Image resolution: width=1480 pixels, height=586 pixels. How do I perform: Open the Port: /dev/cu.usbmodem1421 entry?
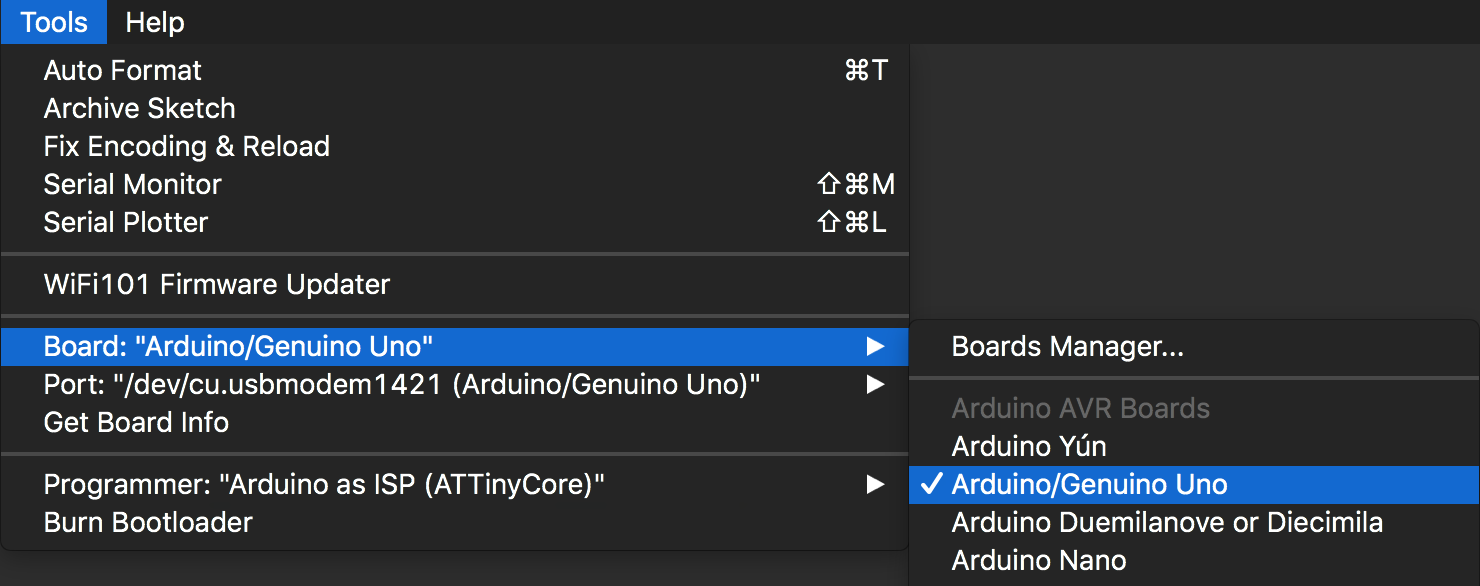click(402, 385)
